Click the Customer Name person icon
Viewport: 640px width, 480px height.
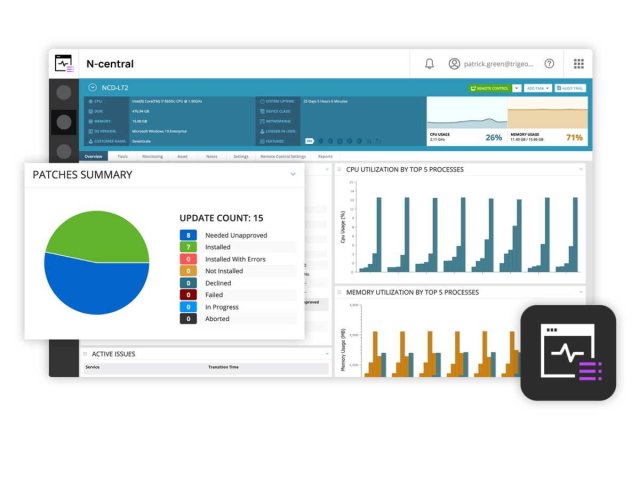click(91, 141)
